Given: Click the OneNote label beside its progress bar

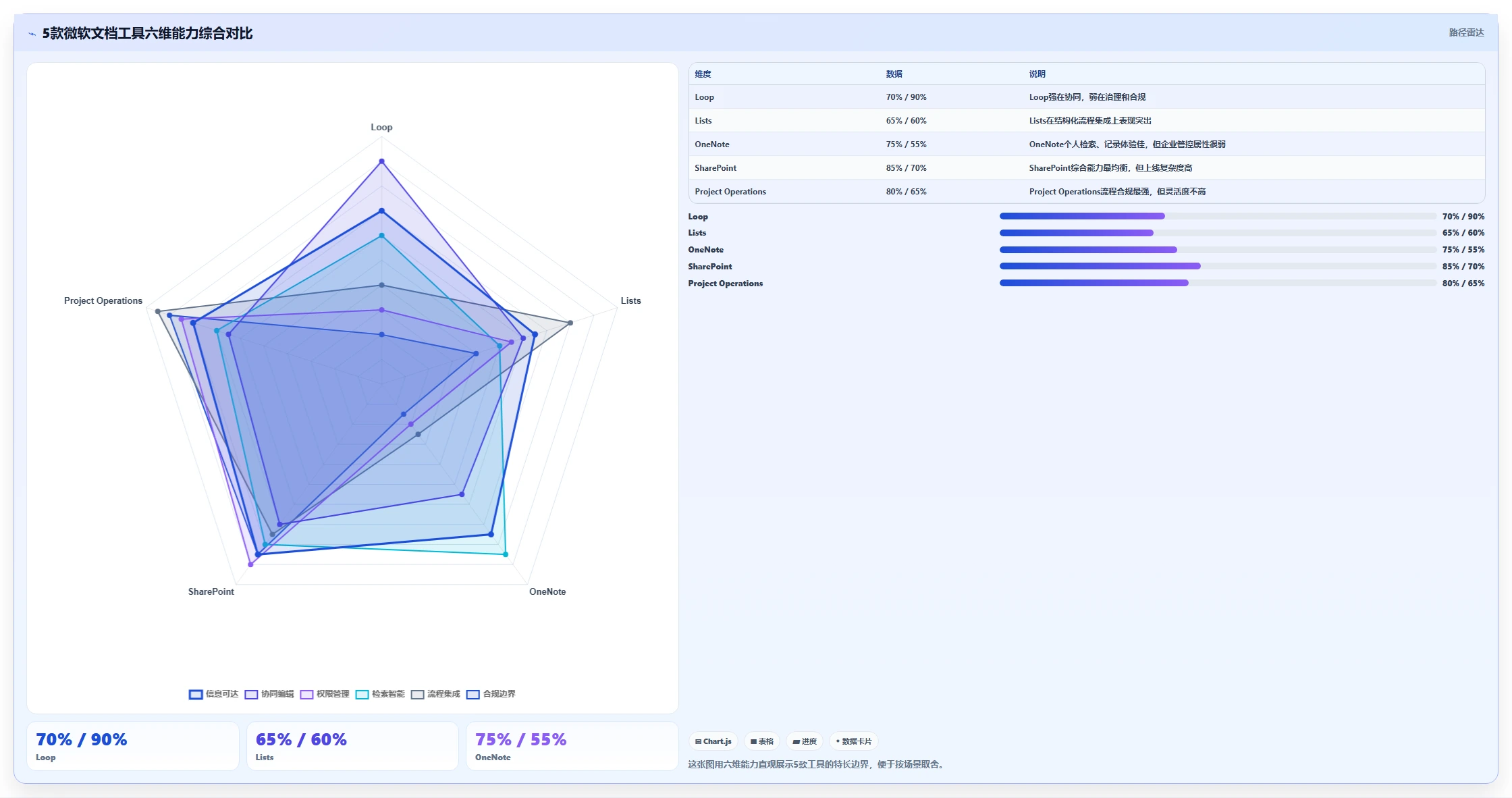Looking at the screenshot, I should click(x=705, y=250).
